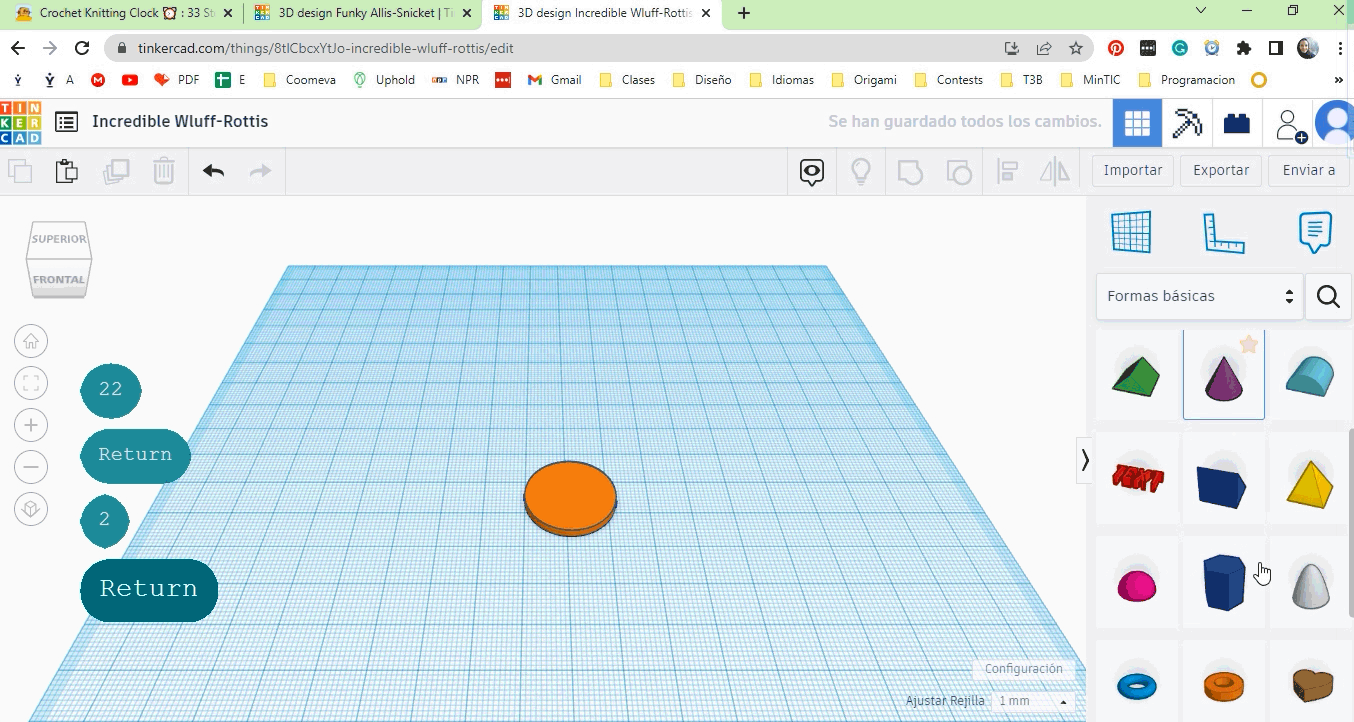Click the Home view icon
Image resolution: width=1354 pixels, height=722 pixels.
pyautogui.click(x=31, y=340)
